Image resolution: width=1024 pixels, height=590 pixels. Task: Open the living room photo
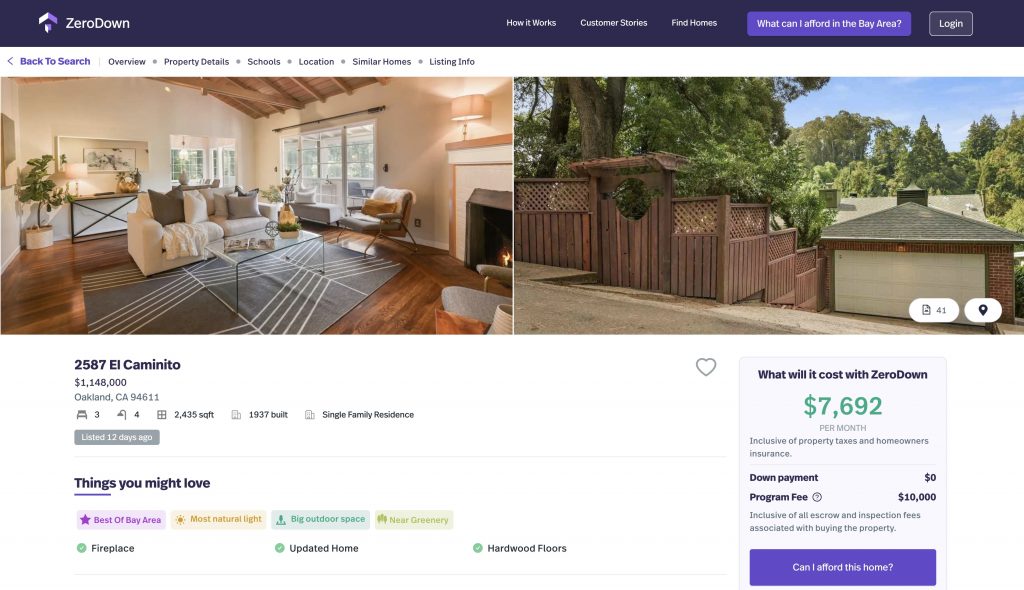[257, 206]
